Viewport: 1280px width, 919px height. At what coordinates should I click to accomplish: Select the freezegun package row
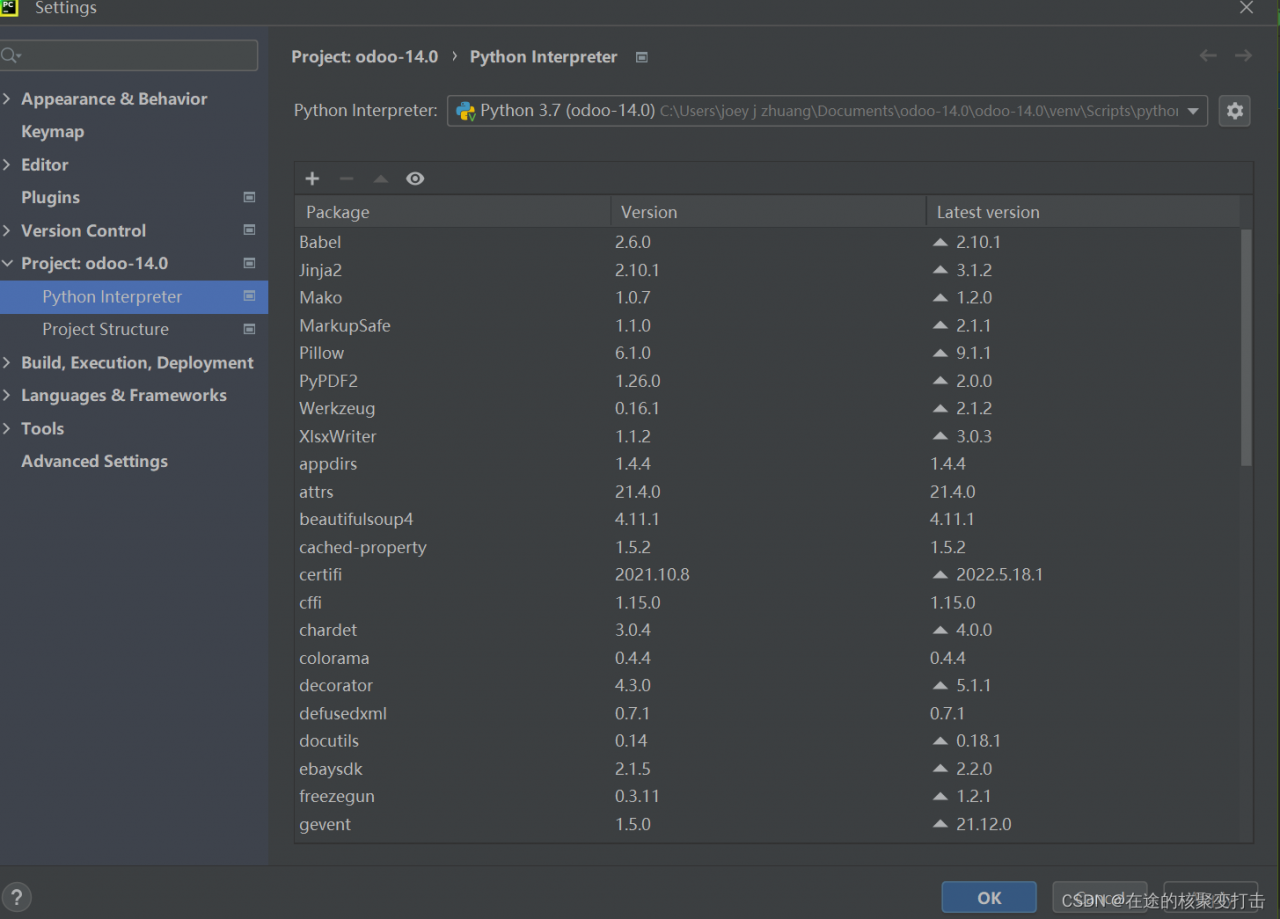[768, 796]
